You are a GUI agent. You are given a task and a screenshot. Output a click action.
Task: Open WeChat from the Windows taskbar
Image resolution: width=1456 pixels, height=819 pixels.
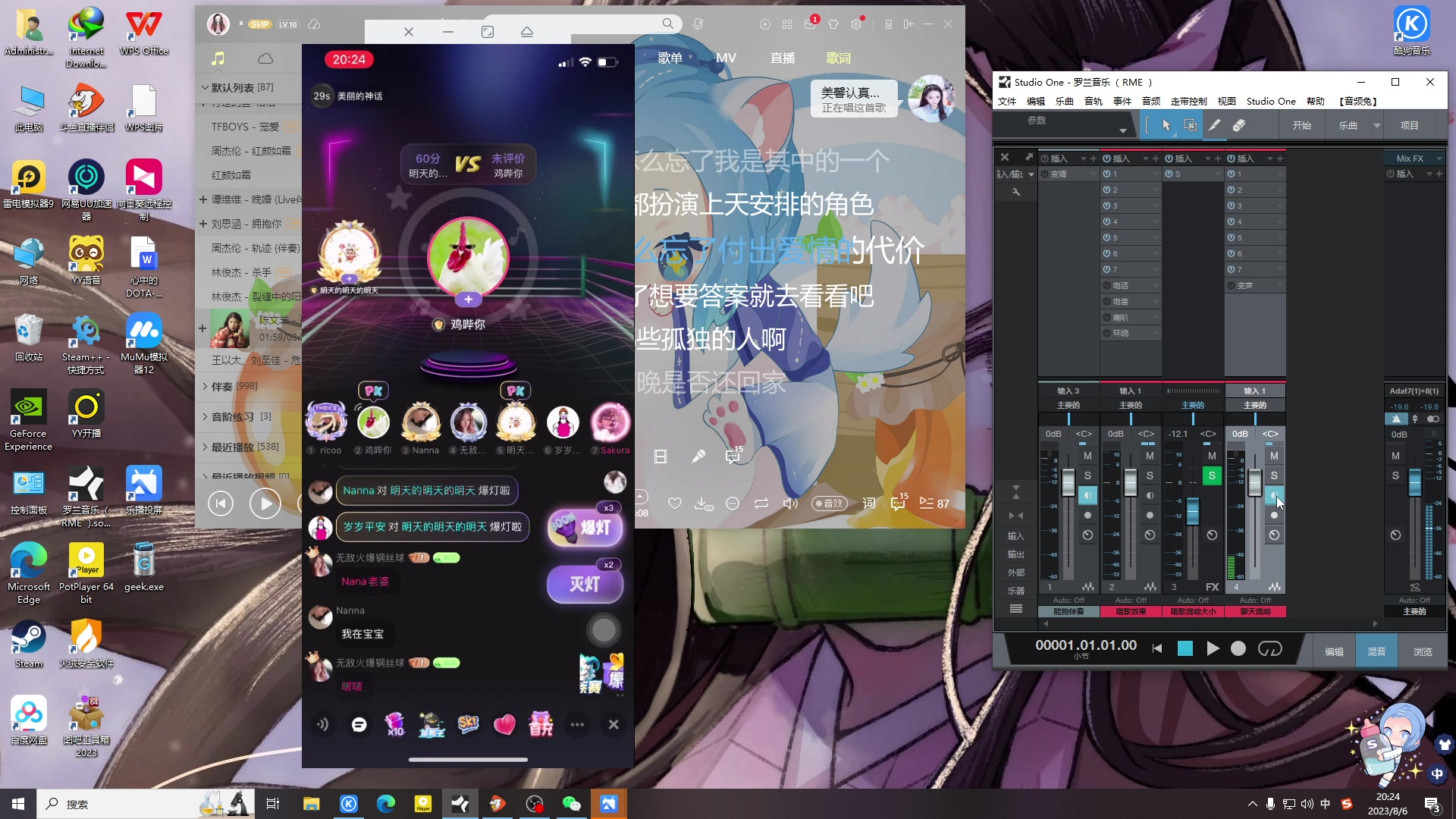(x=571, y=804)
